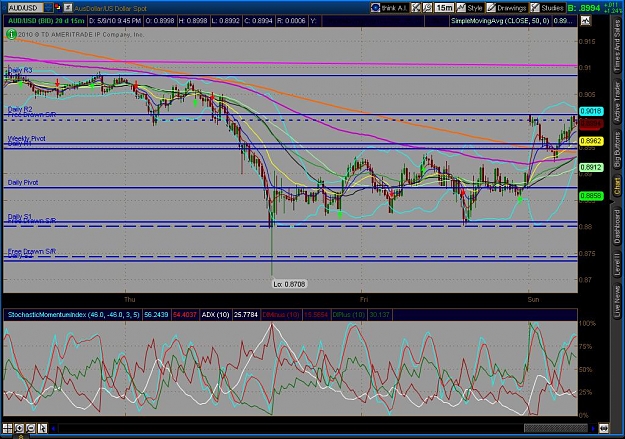Click the Sun date label on time axis
The image size is (625, 439).
533,299
